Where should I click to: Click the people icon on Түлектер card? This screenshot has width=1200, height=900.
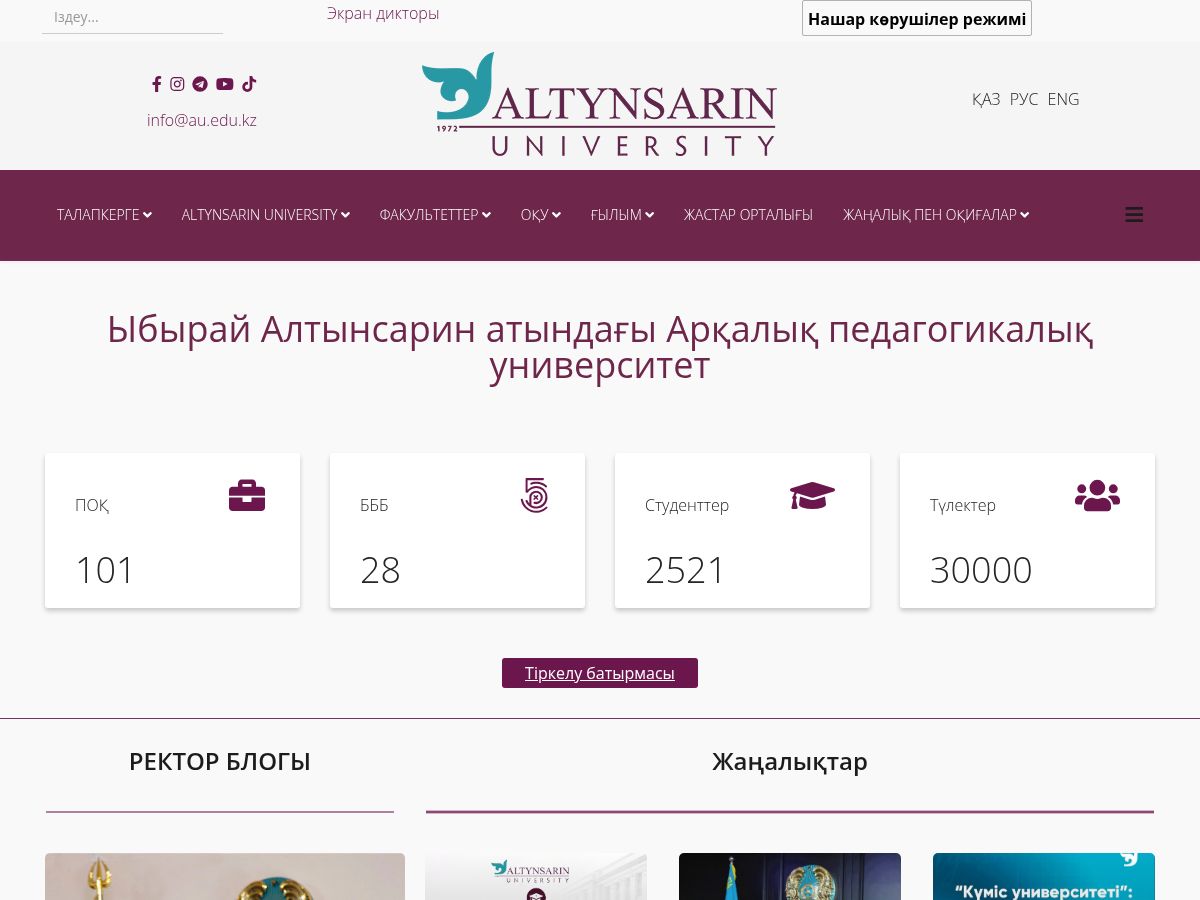point(1097,496)
